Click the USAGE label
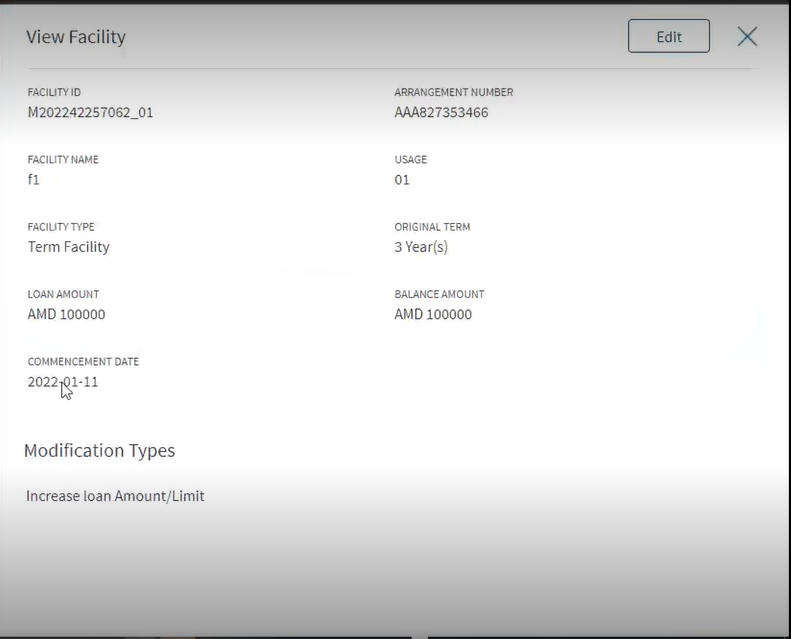791x639 pixels. coord(411,159)
